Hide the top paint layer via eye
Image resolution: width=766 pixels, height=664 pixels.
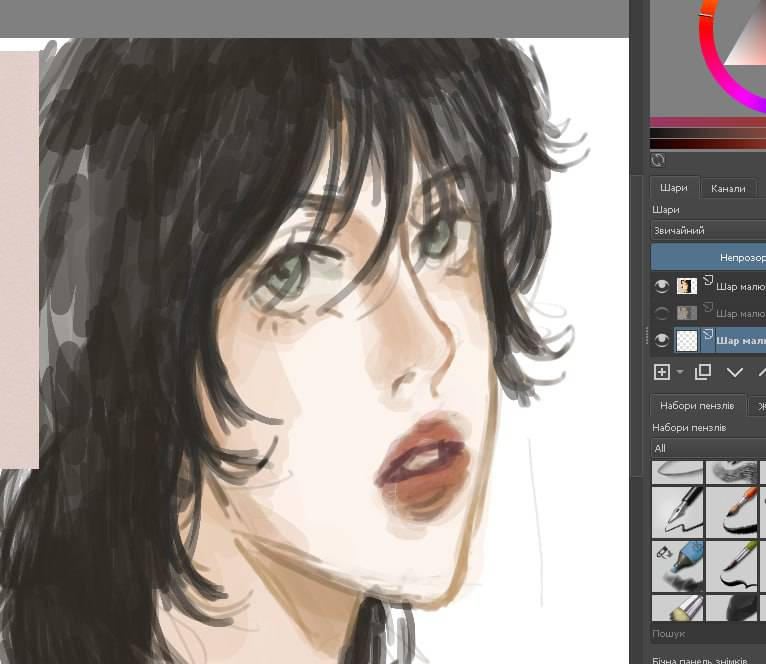[x=661, y=286]
